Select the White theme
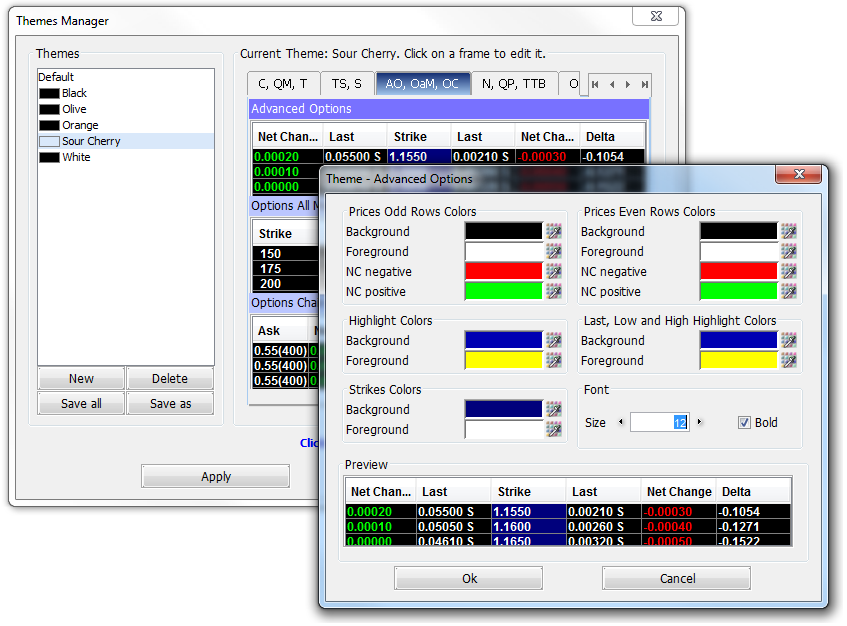The image size is (847, 626). tap(125, 157)
